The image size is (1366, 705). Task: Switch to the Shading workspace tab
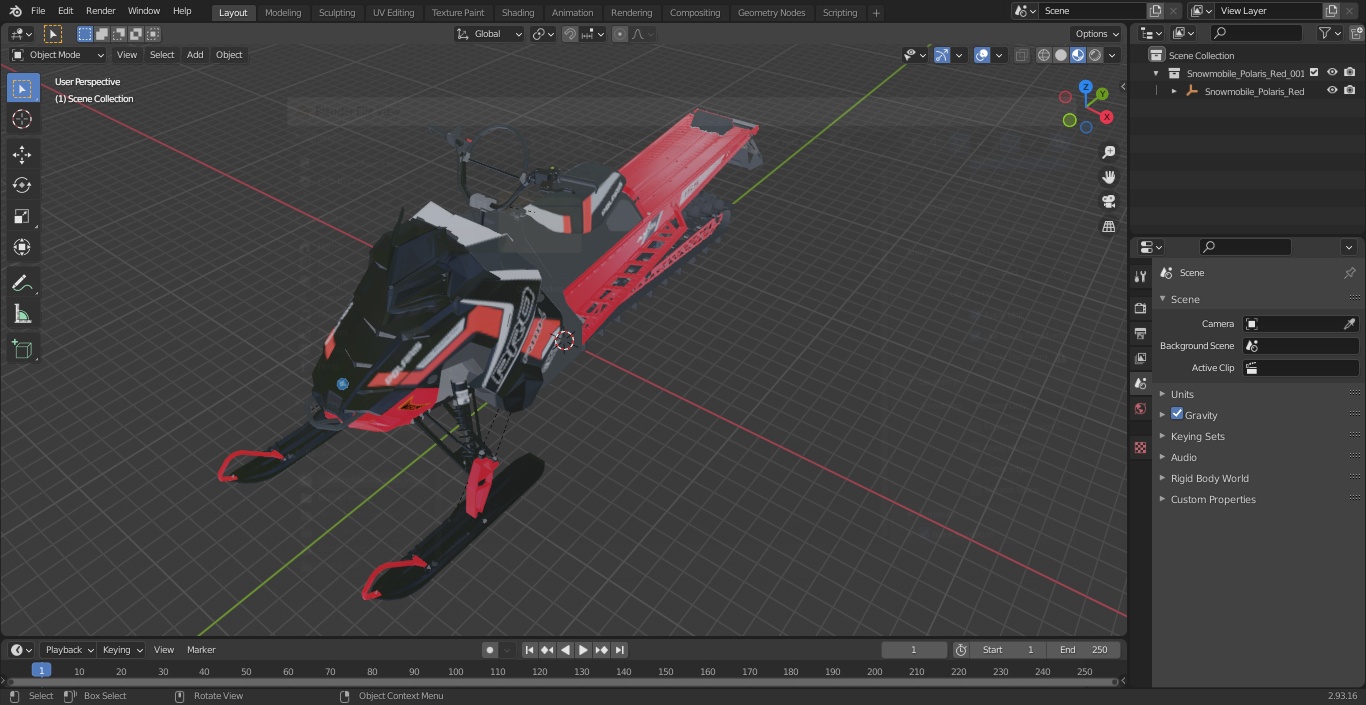coord(518,13)
